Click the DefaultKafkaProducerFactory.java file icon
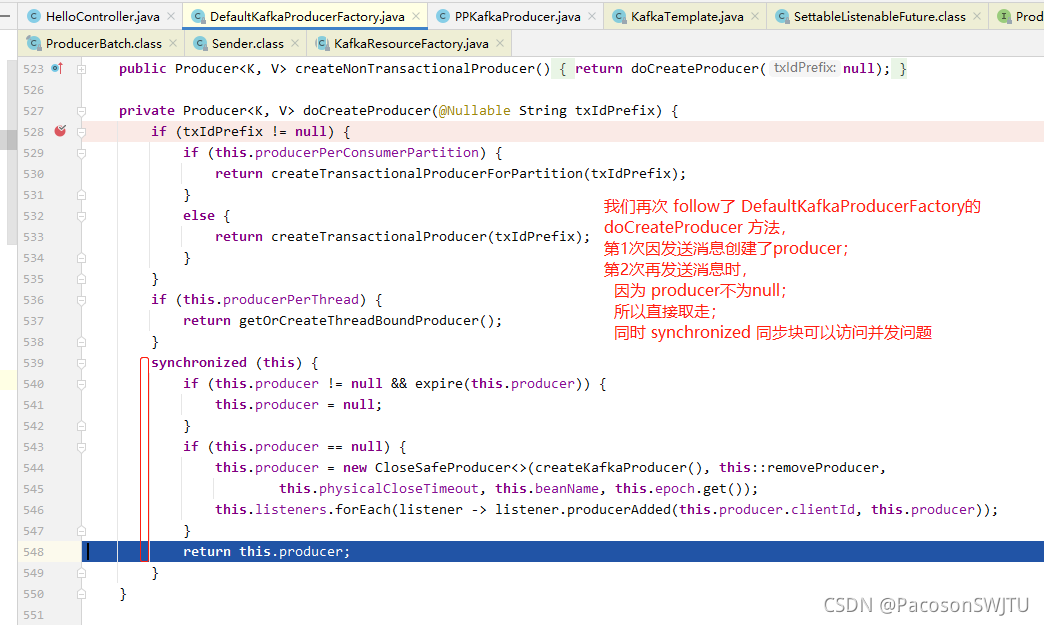The image size is (1044, 625). tap(198, 17)
